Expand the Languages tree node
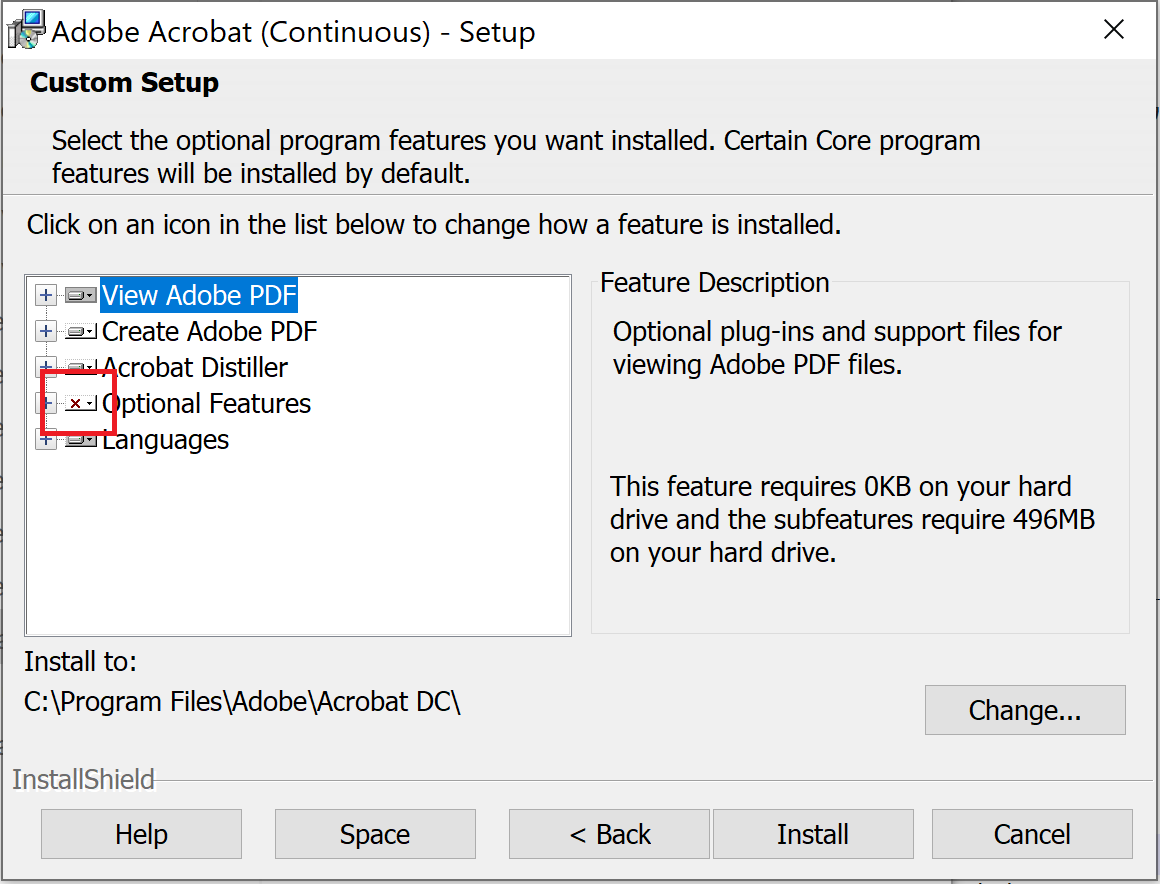1160x884 pixels. point(45,439)
